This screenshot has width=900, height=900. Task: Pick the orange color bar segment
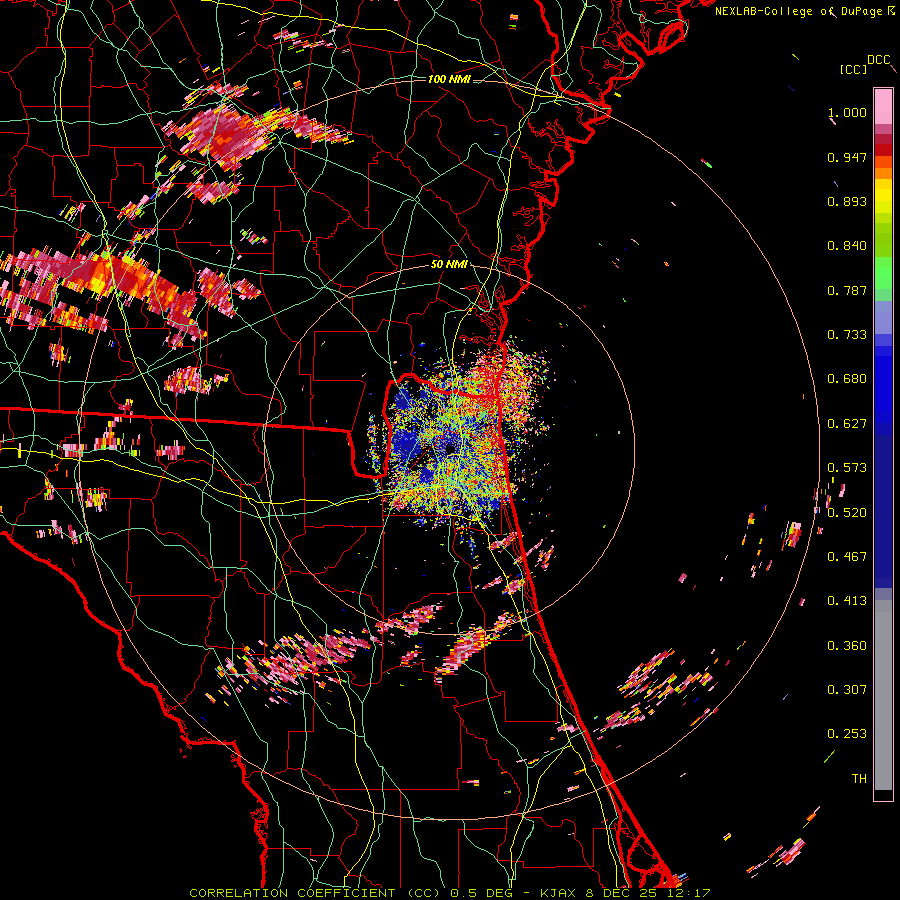(883, 173)
